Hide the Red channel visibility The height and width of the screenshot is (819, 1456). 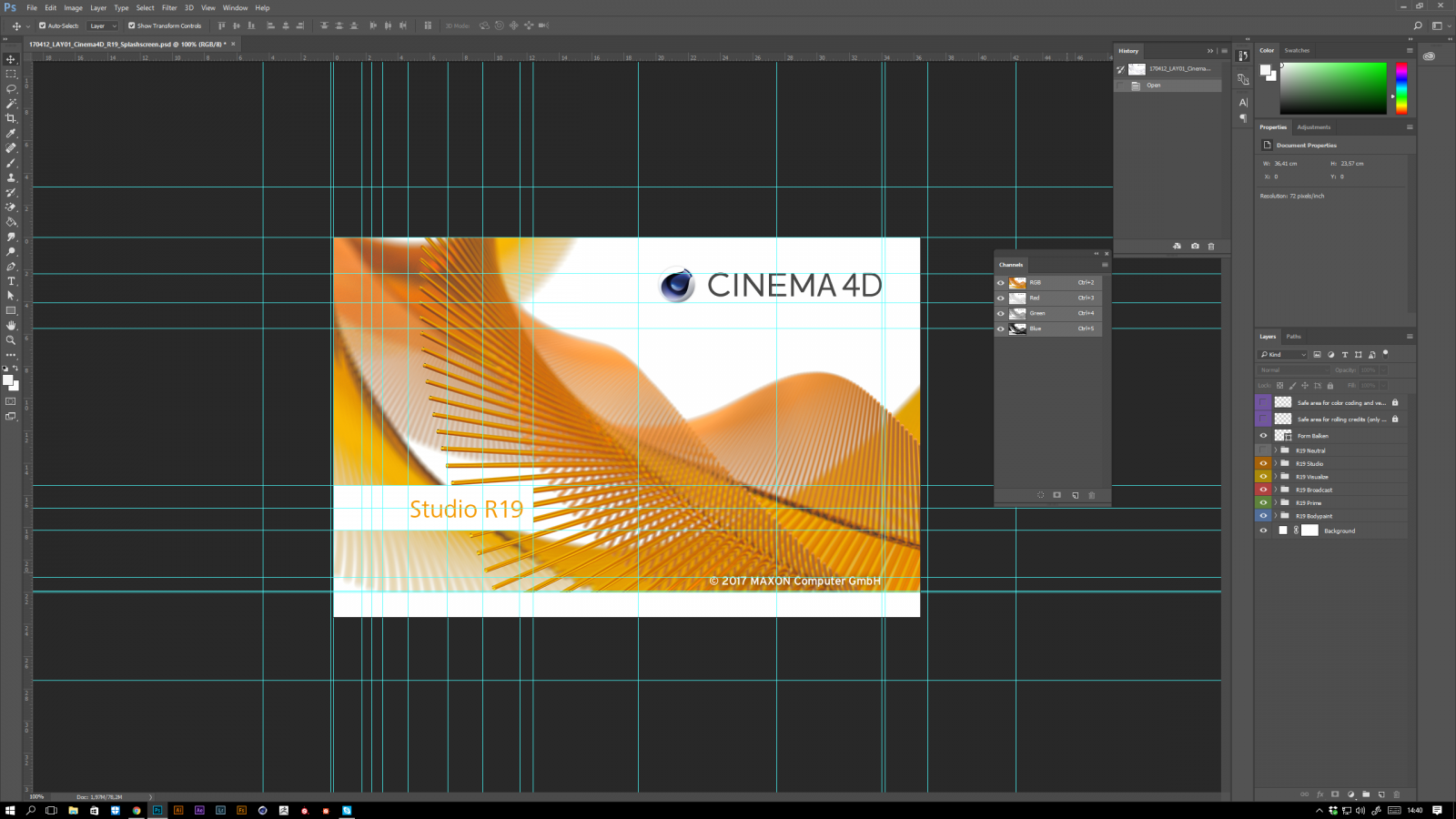pyautogui.click(x=1001, y=298)
